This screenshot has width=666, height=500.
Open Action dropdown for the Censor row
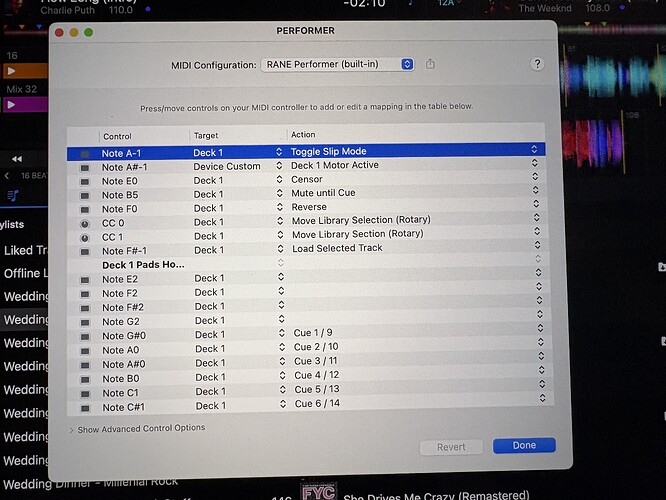[538, 180]
